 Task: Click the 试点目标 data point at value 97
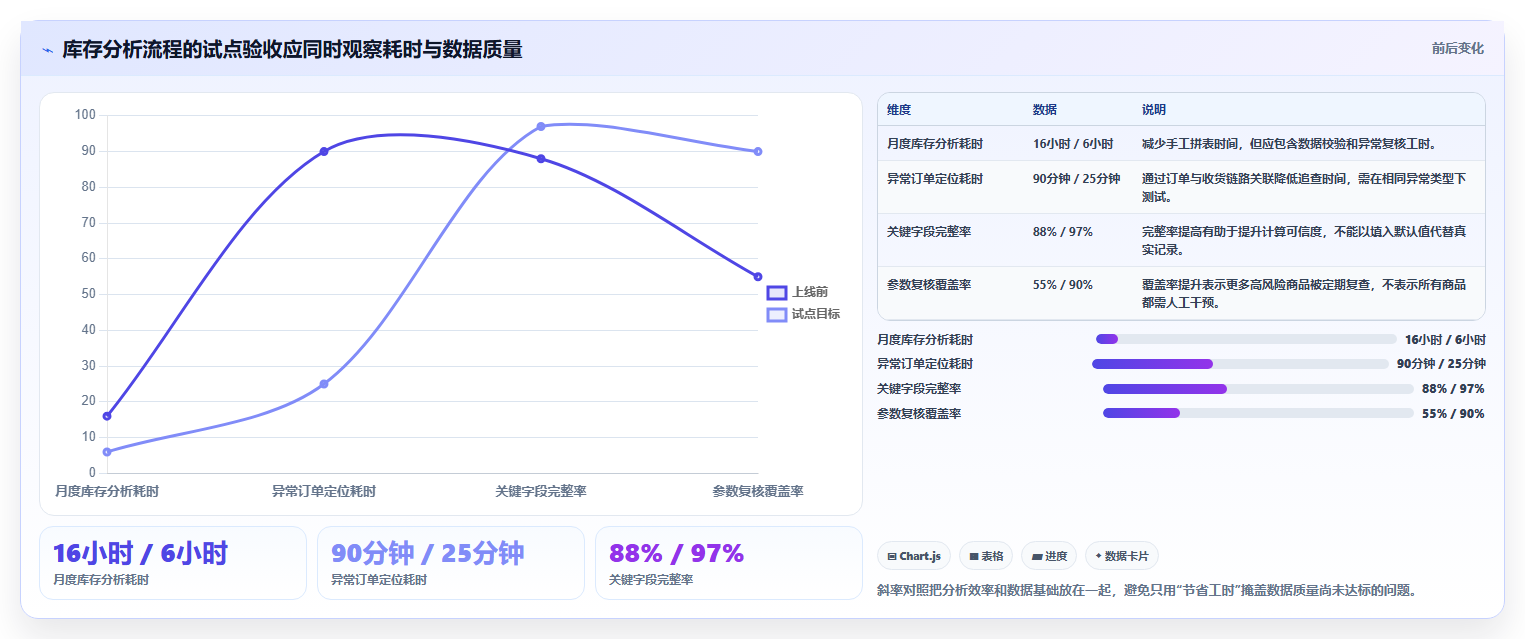click(x=541, y=126)
